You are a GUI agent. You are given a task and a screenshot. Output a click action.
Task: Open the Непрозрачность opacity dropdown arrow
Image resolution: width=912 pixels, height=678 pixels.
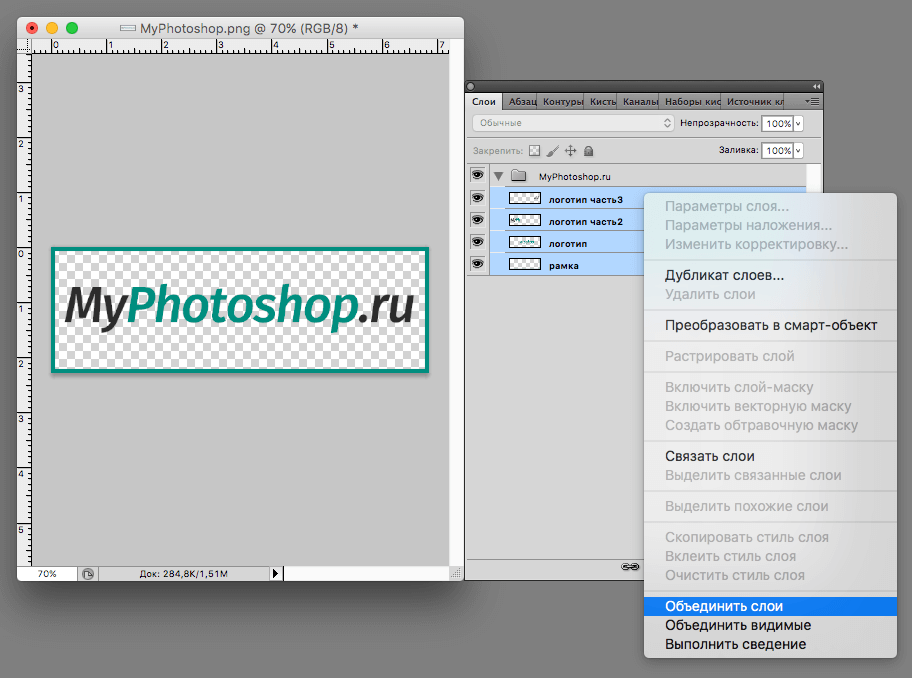798,124
